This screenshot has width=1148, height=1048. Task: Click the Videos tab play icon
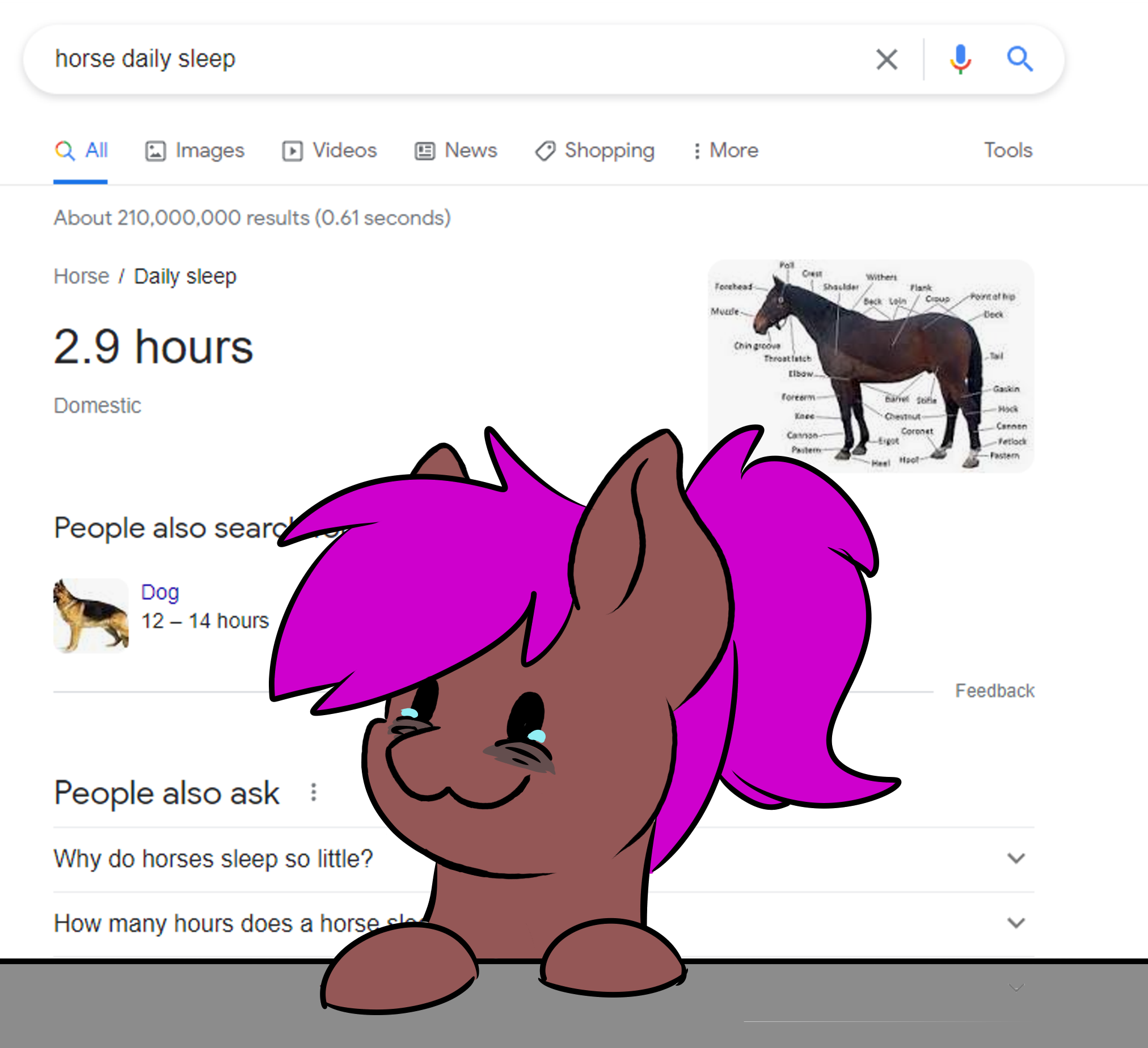(293, 151)
